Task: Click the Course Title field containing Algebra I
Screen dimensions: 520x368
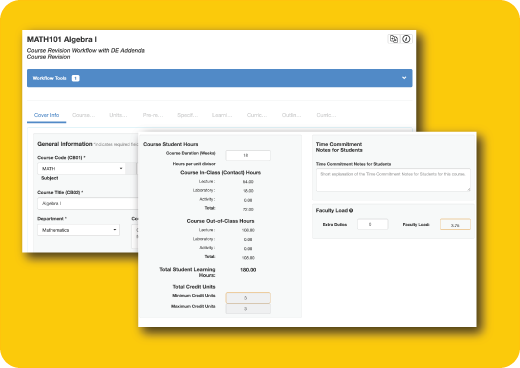Action: 88,203
